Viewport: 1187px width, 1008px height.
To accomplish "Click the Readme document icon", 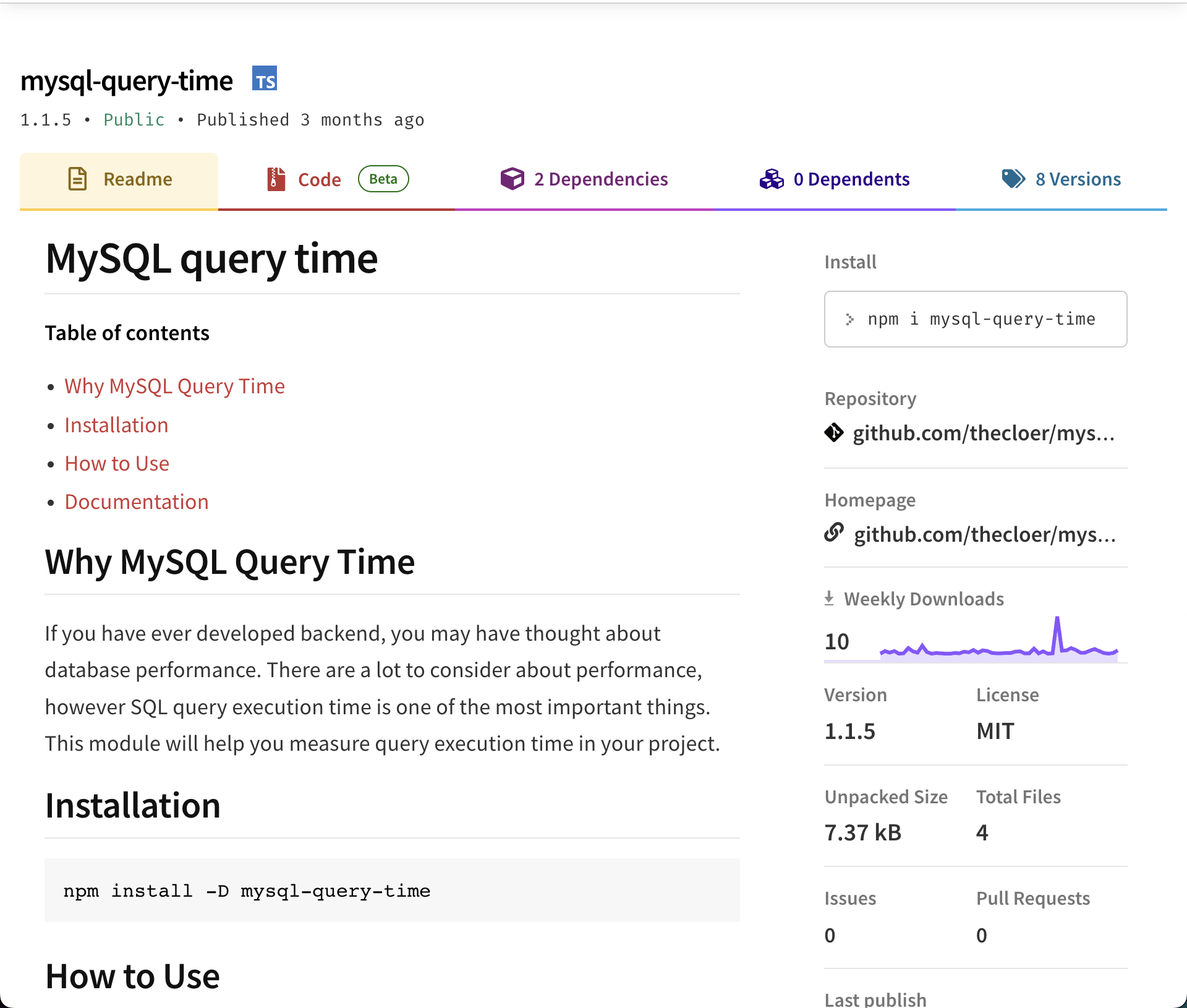I will 77,179.
